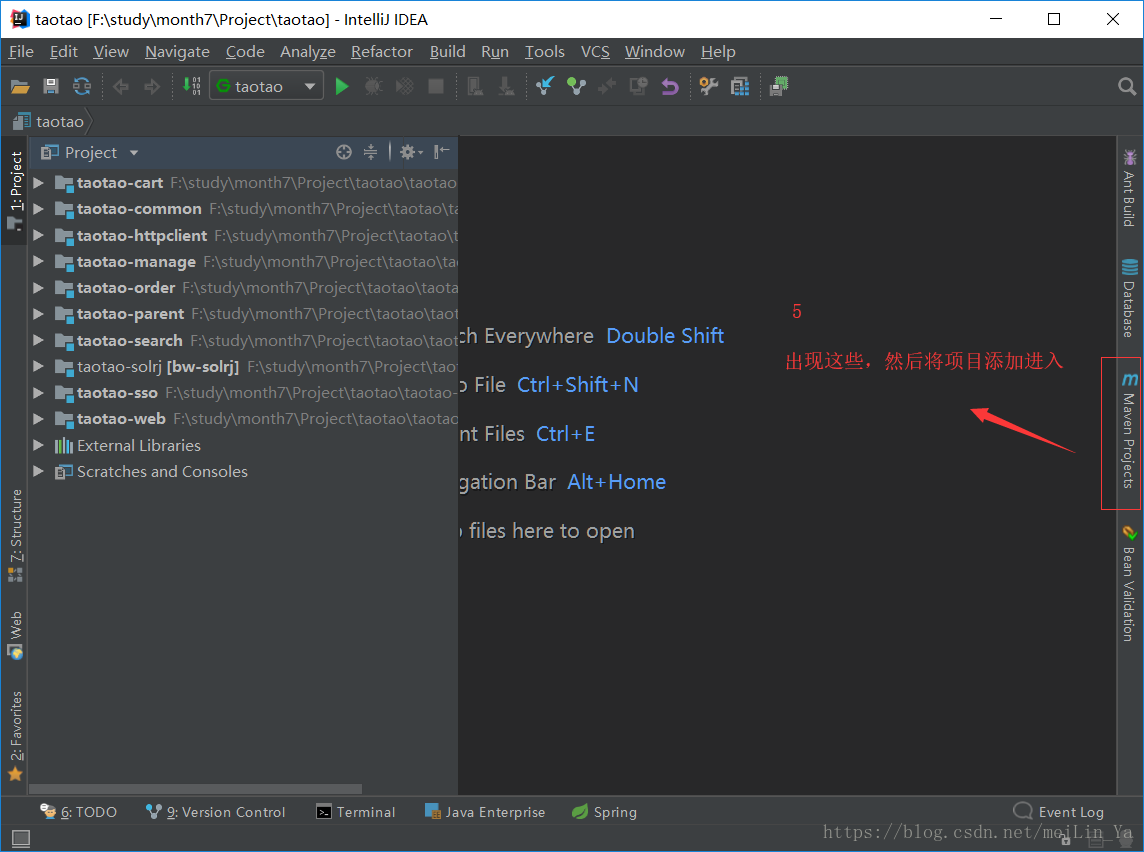Expand the taotao-order module

coord(39,288)
